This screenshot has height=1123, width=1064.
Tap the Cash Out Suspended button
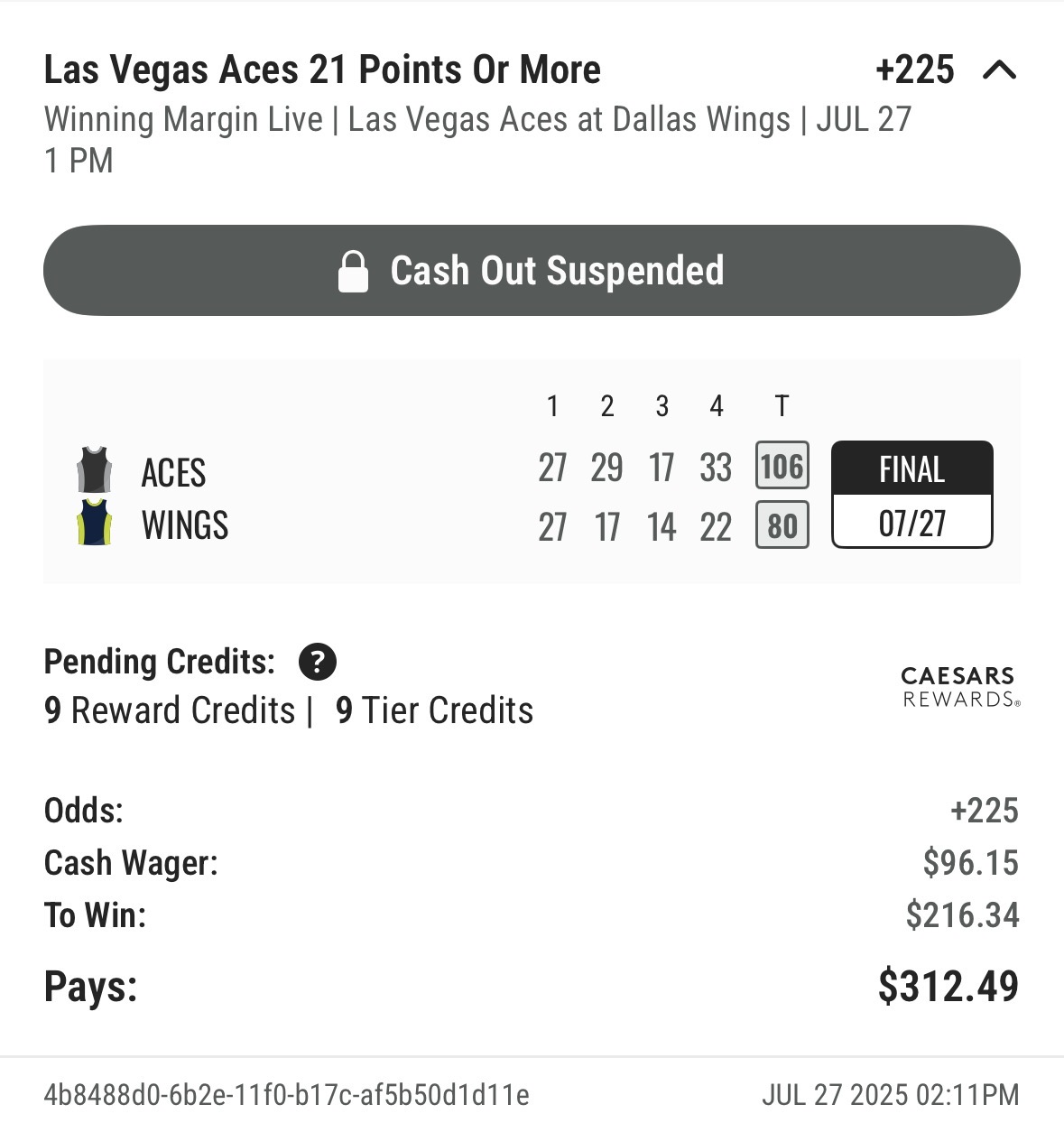pos(532,270)
